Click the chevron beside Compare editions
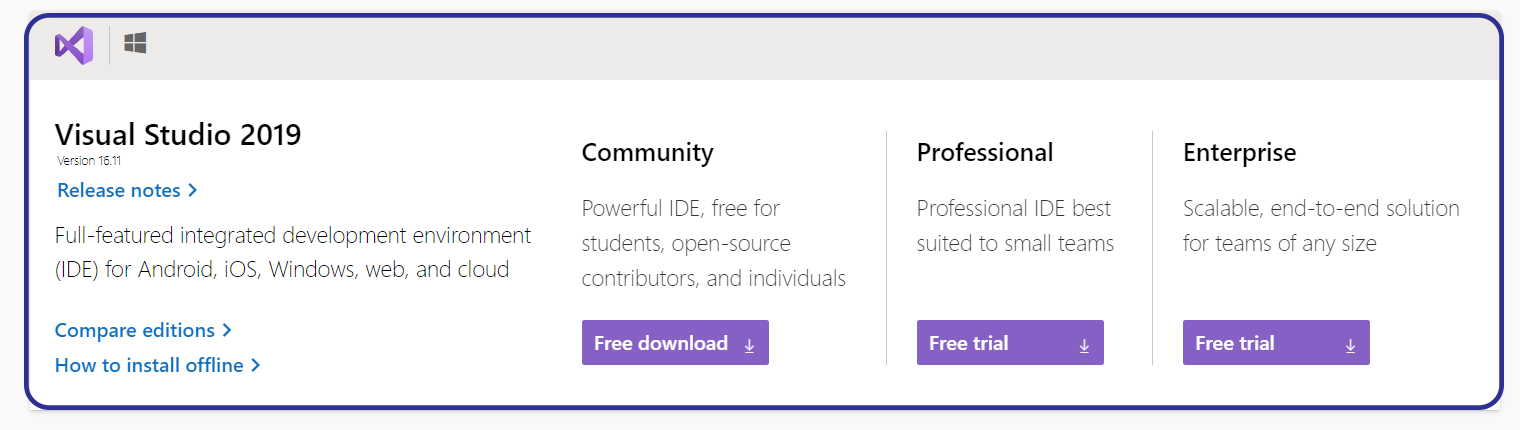Viewport: 1520px width, 430px height. point(227,330)
